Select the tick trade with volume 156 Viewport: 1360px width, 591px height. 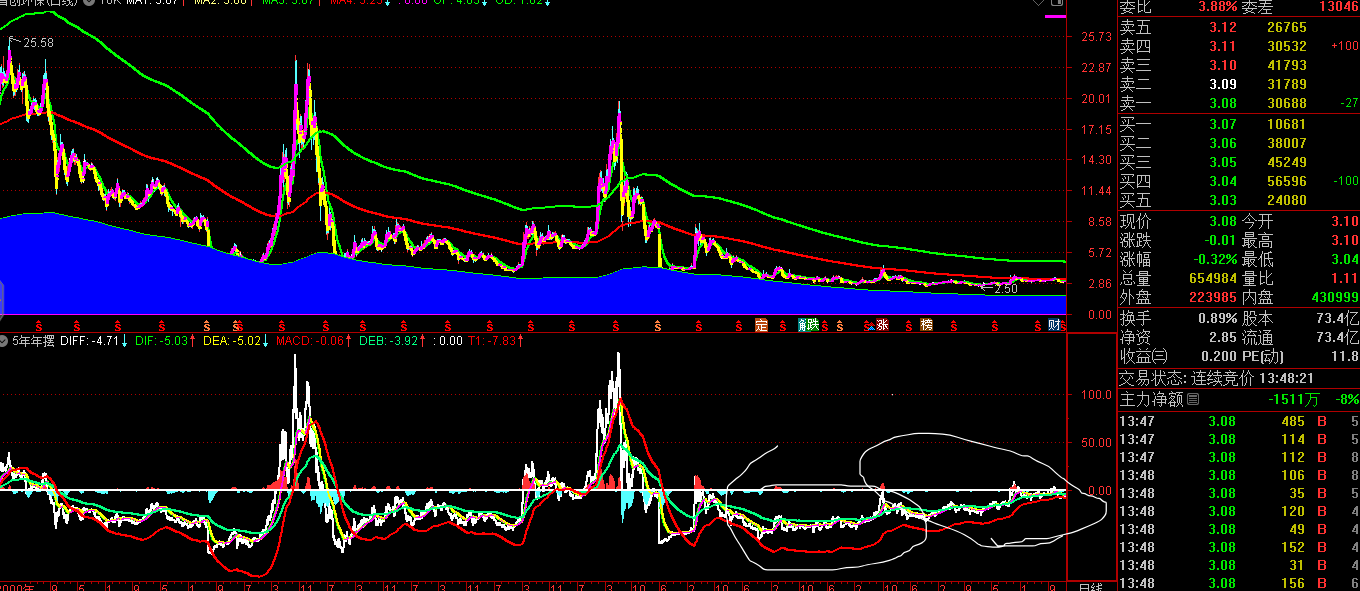(x=1238, y=583)
